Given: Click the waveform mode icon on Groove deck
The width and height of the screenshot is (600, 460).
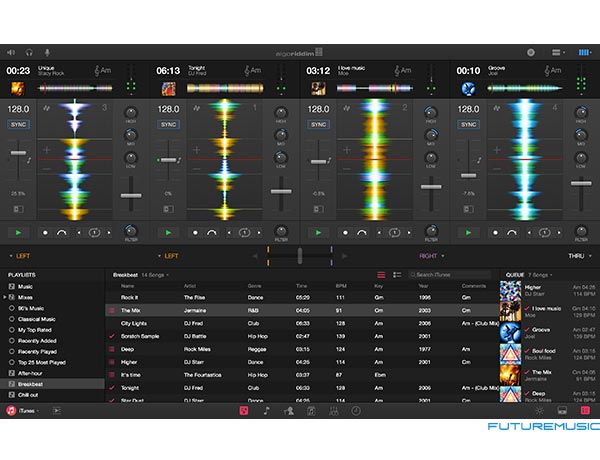Looking at the screenshot, I should (496, 109).
